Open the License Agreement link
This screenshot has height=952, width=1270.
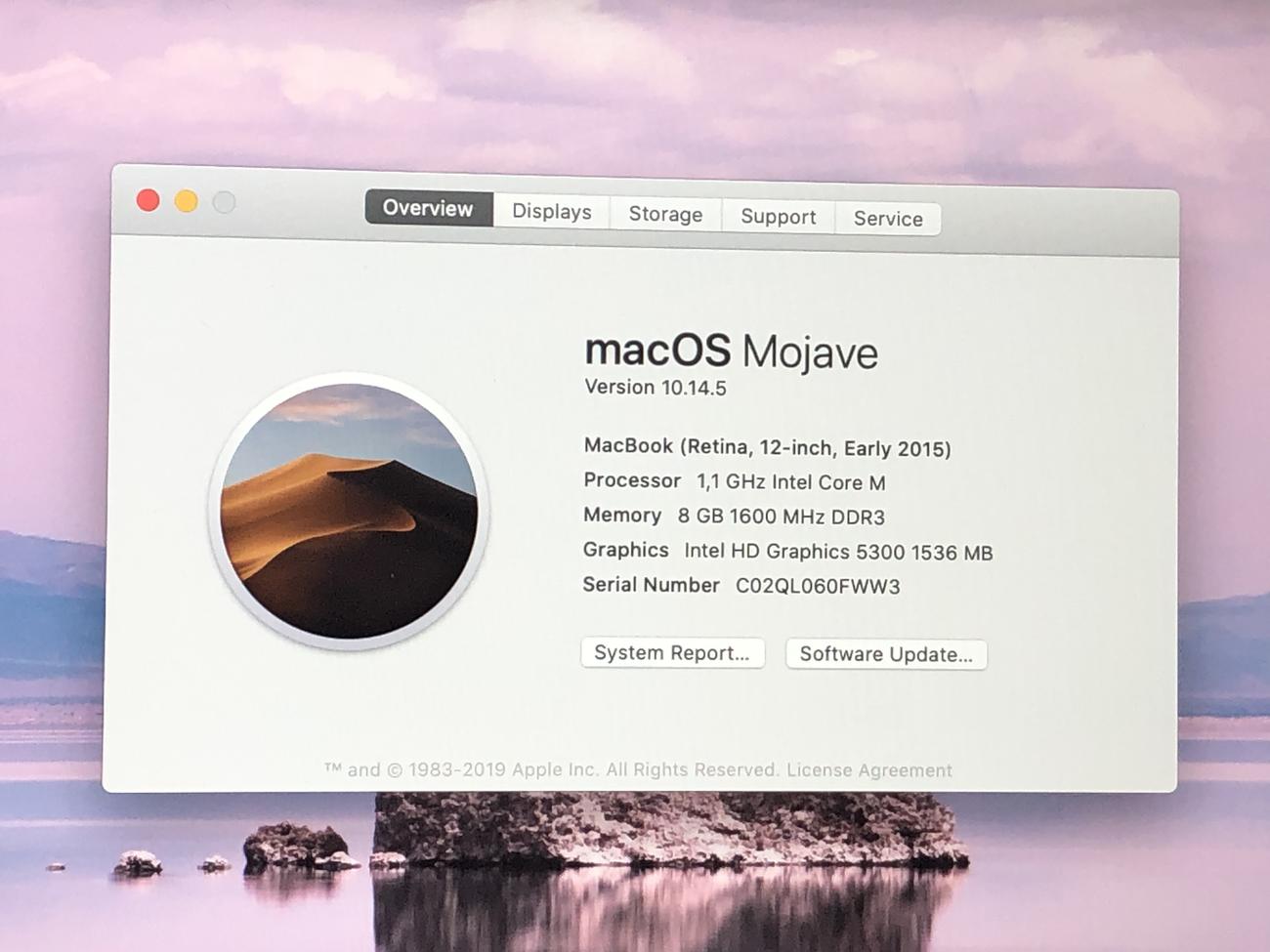coord(869,770)
